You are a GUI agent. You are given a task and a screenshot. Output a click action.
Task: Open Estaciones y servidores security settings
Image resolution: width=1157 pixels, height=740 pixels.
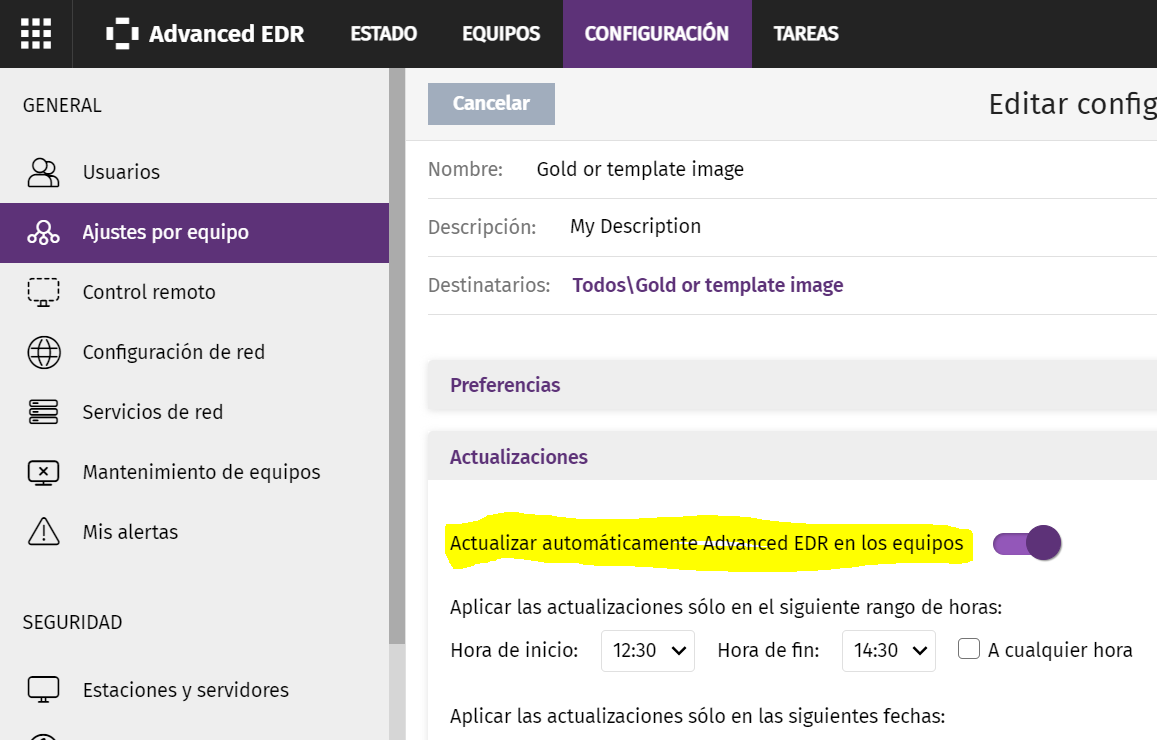tap(194, 690)
